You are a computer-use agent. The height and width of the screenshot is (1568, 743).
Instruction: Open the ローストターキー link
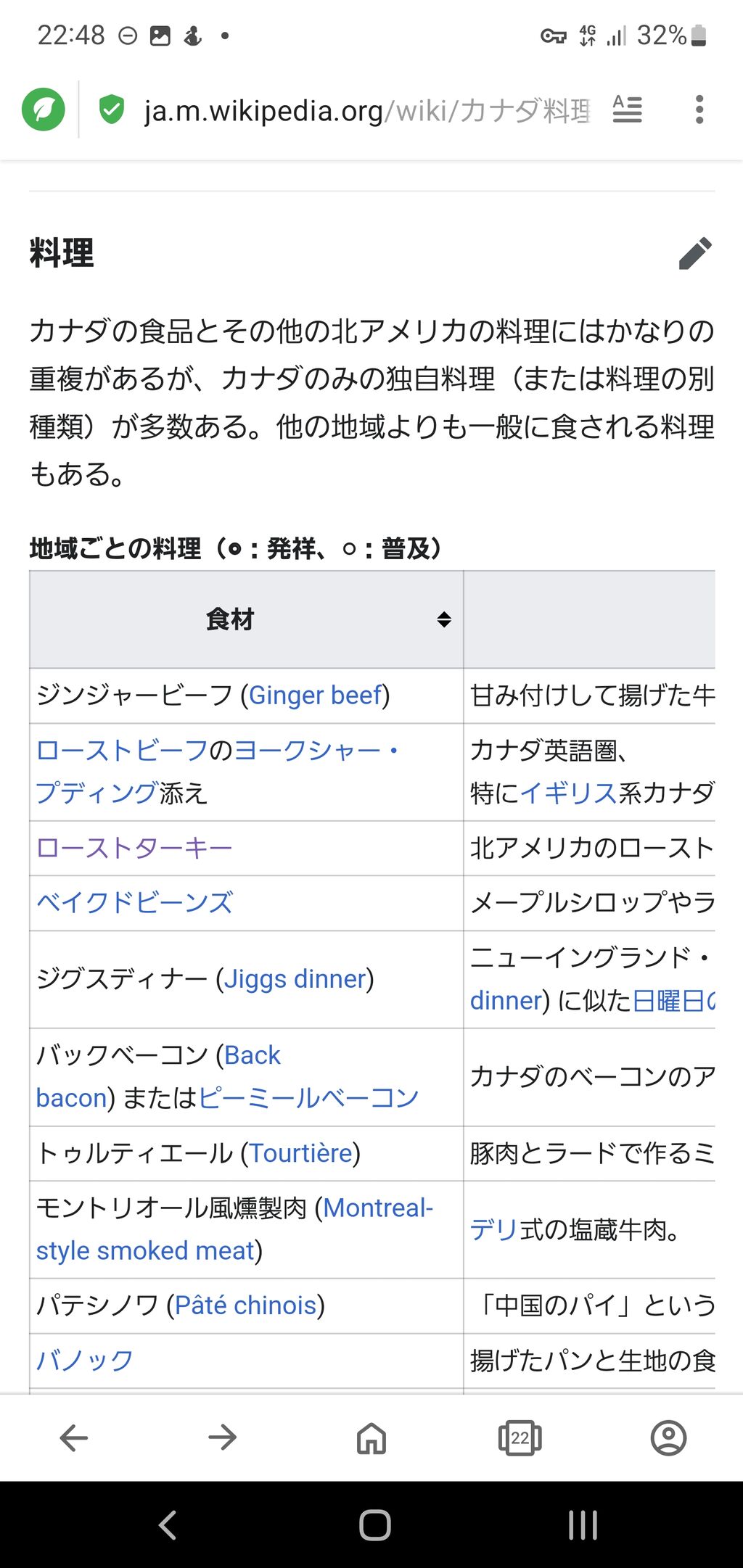[134, 848]
